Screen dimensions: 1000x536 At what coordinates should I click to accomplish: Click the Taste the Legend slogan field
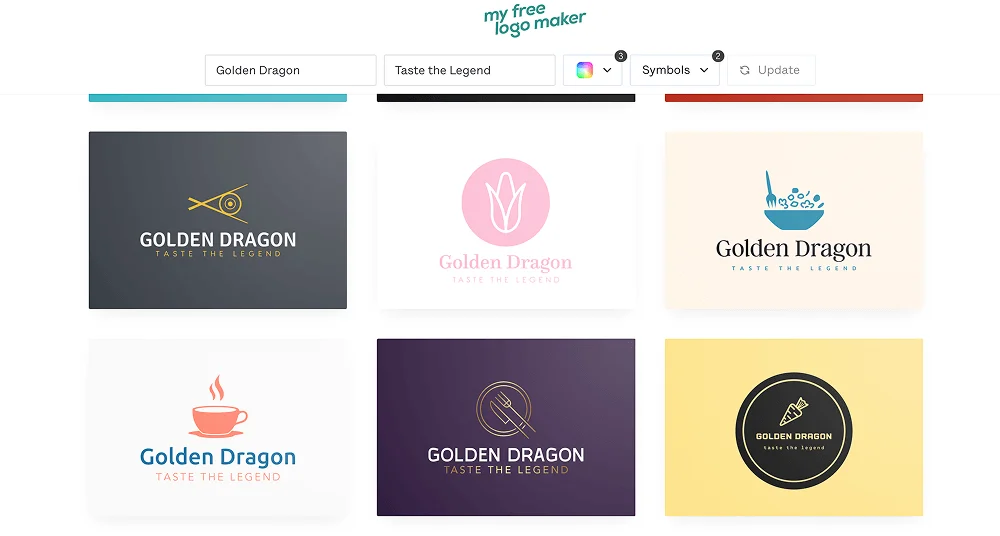[x=469, y=70]
